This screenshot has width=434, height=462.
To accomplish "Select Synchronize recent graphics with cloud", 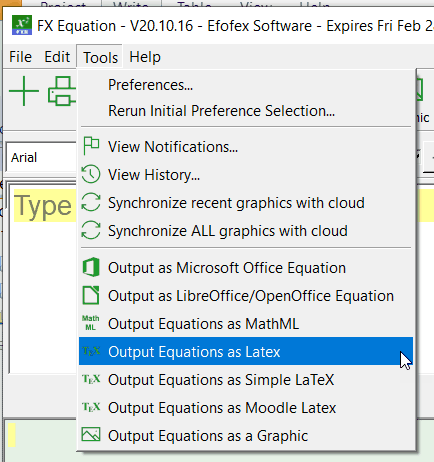I will pyautogui.click(x=246, y=203).
